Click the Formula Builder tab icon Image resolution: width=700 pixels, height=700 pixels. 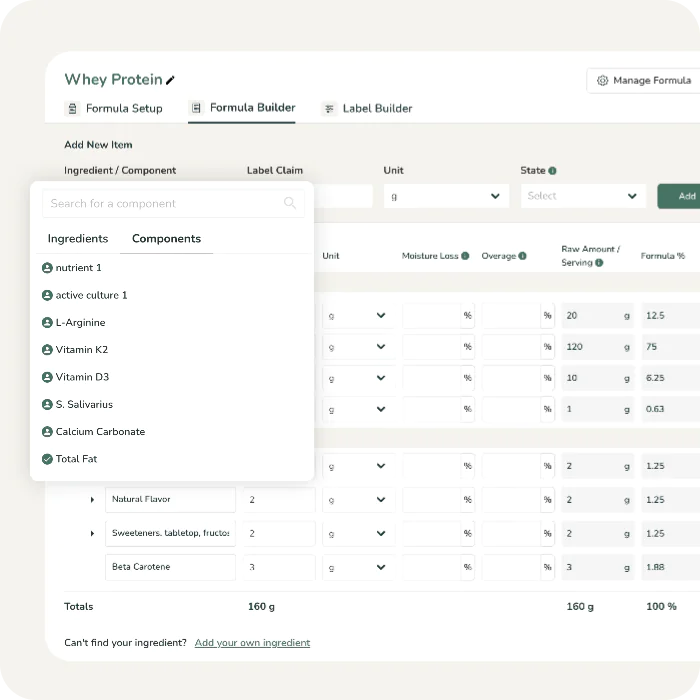coord(196,108)
